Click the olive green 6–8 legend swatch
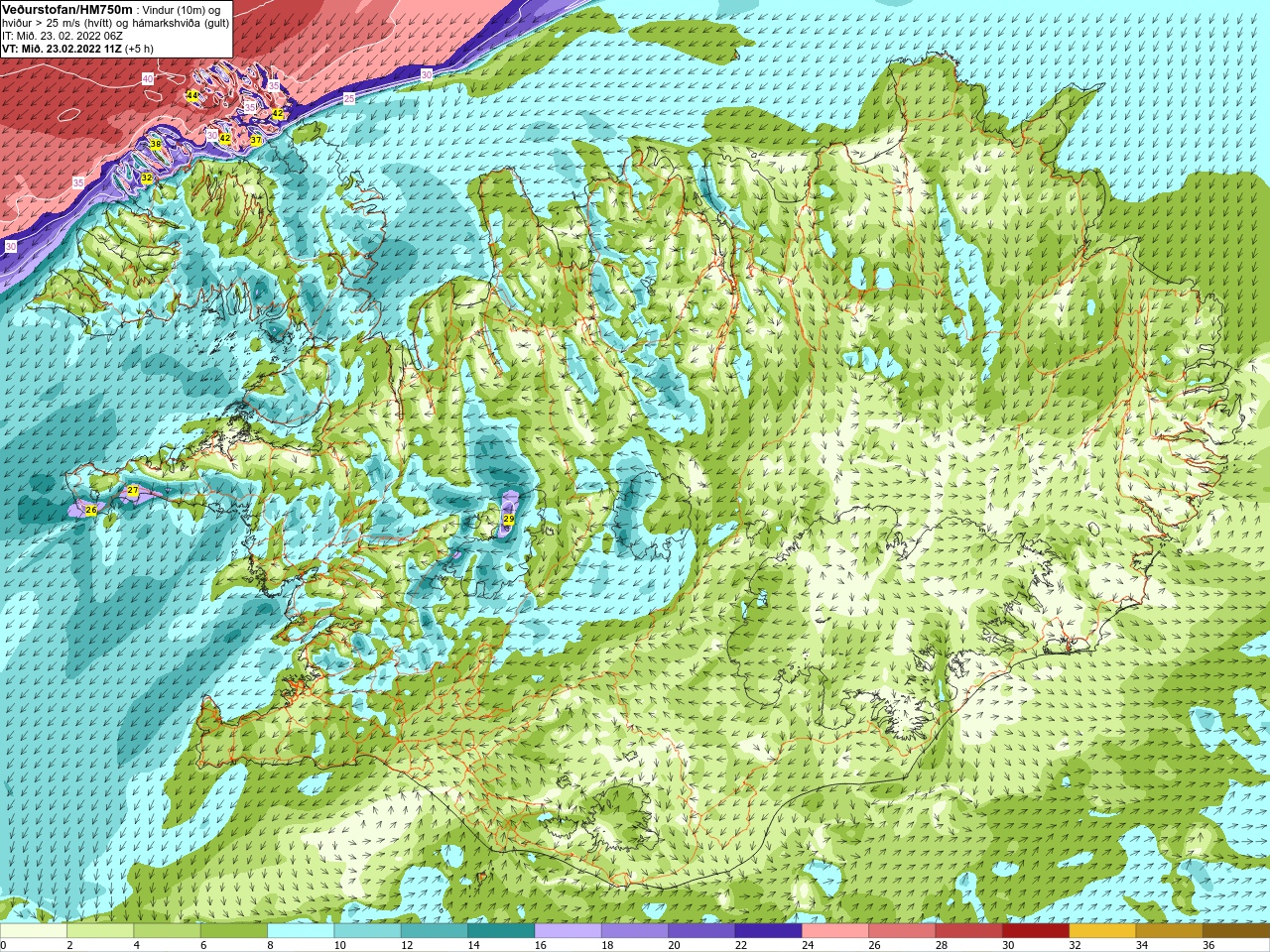 (x=233, y=931)
